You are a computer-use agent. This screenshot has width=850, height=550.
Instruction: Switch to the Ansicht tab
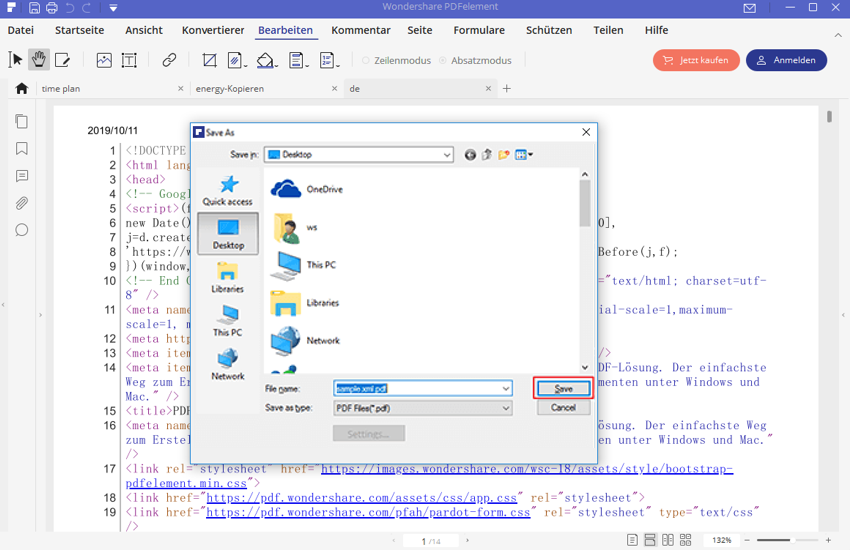tap(144, 30)
